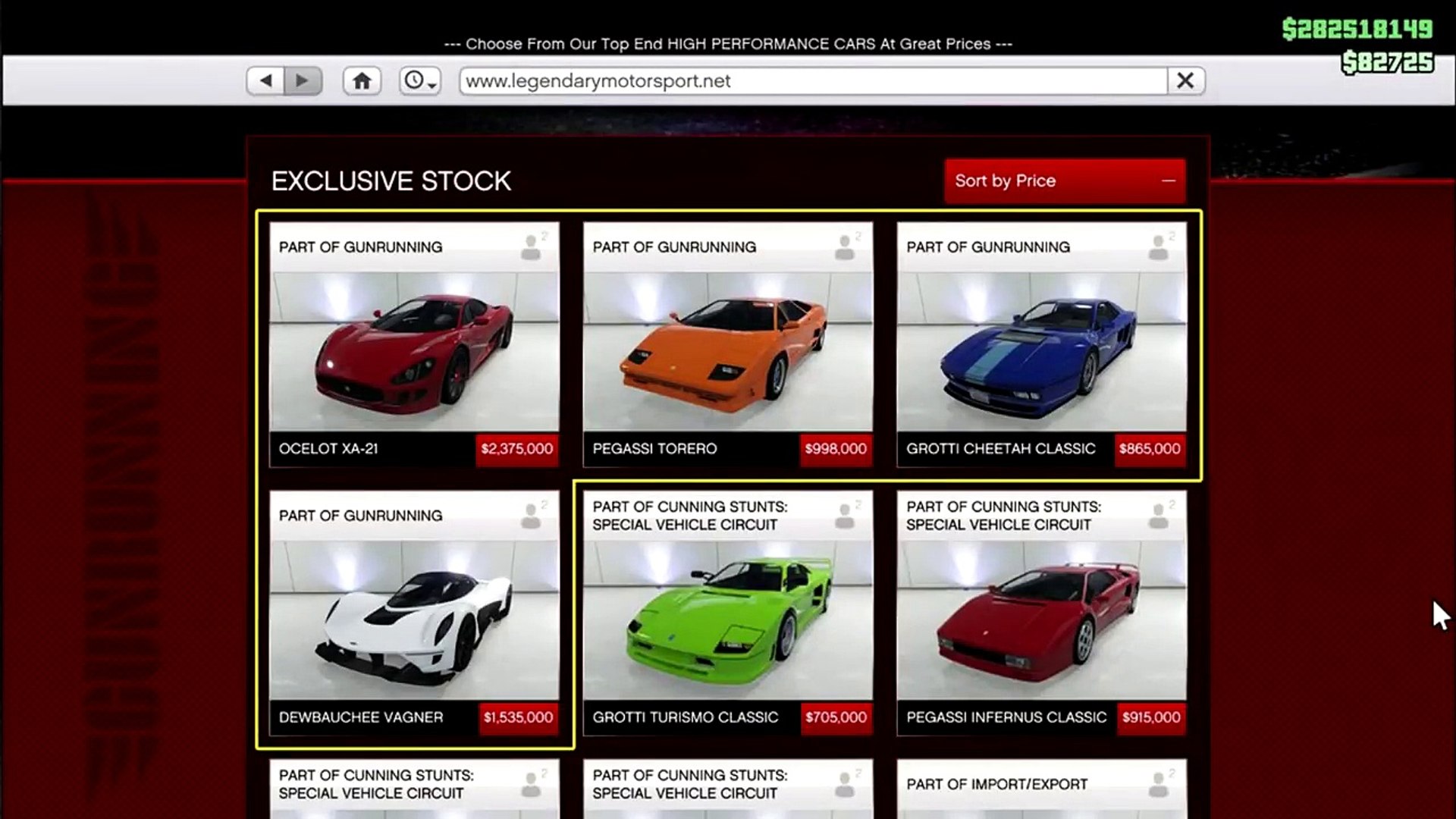Viewport: 1456px width, 819px height.
Task: Select the Ocelot XA-21 car image
Action: point(414,352)
